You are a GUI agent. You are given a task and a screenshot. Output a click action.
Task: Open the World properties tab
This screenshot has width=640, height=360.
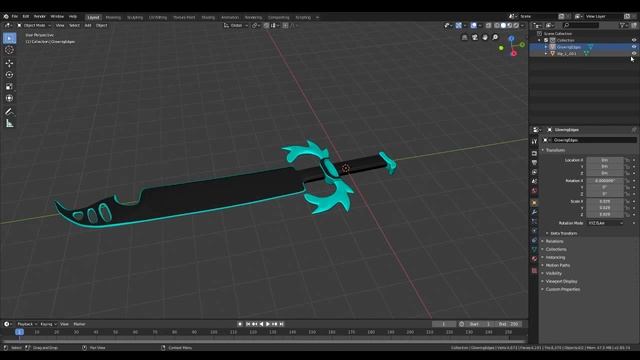(534, 191)
